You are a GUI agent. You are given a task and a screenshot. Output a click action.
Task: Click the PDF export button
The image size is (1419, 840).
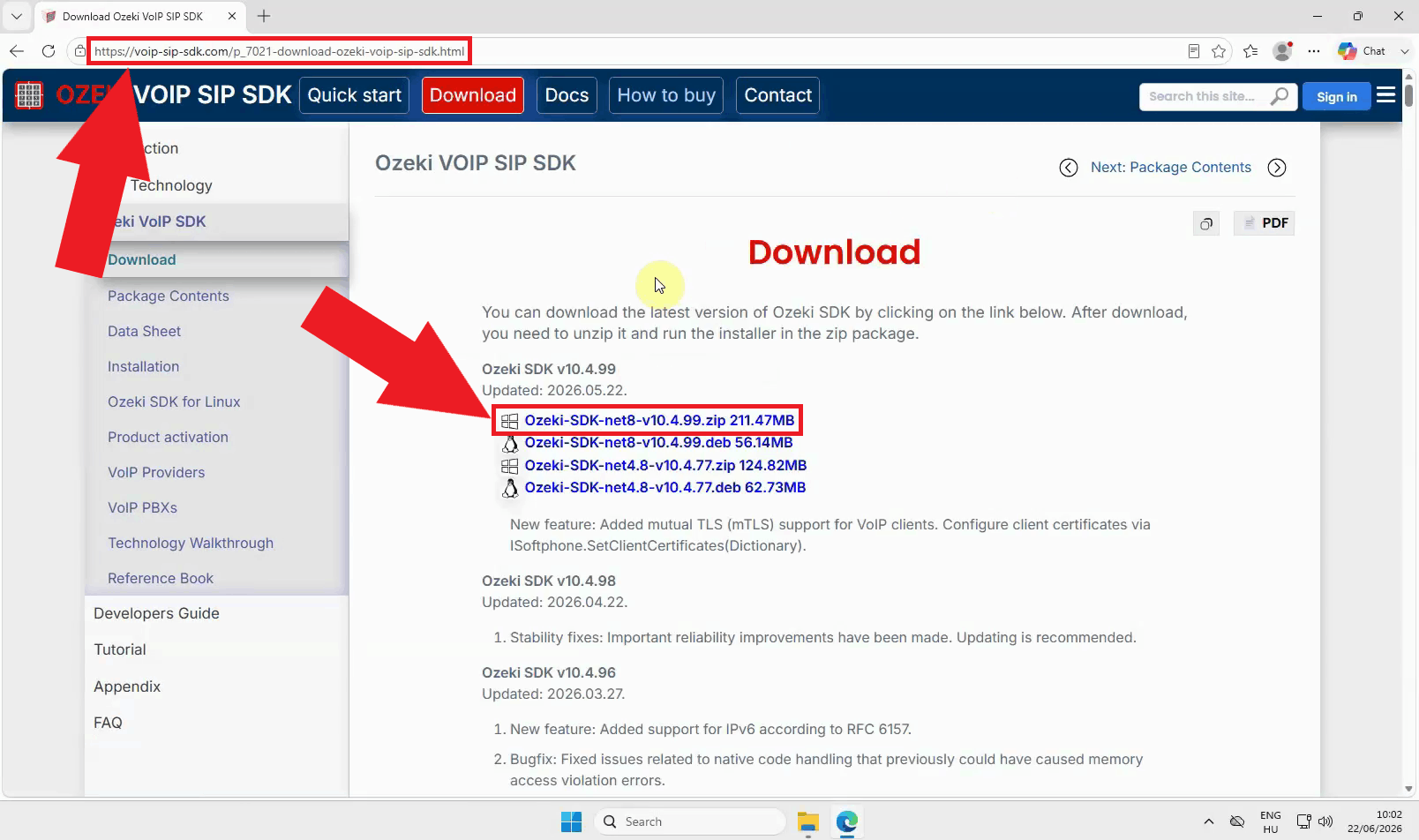click(1265, 223)
